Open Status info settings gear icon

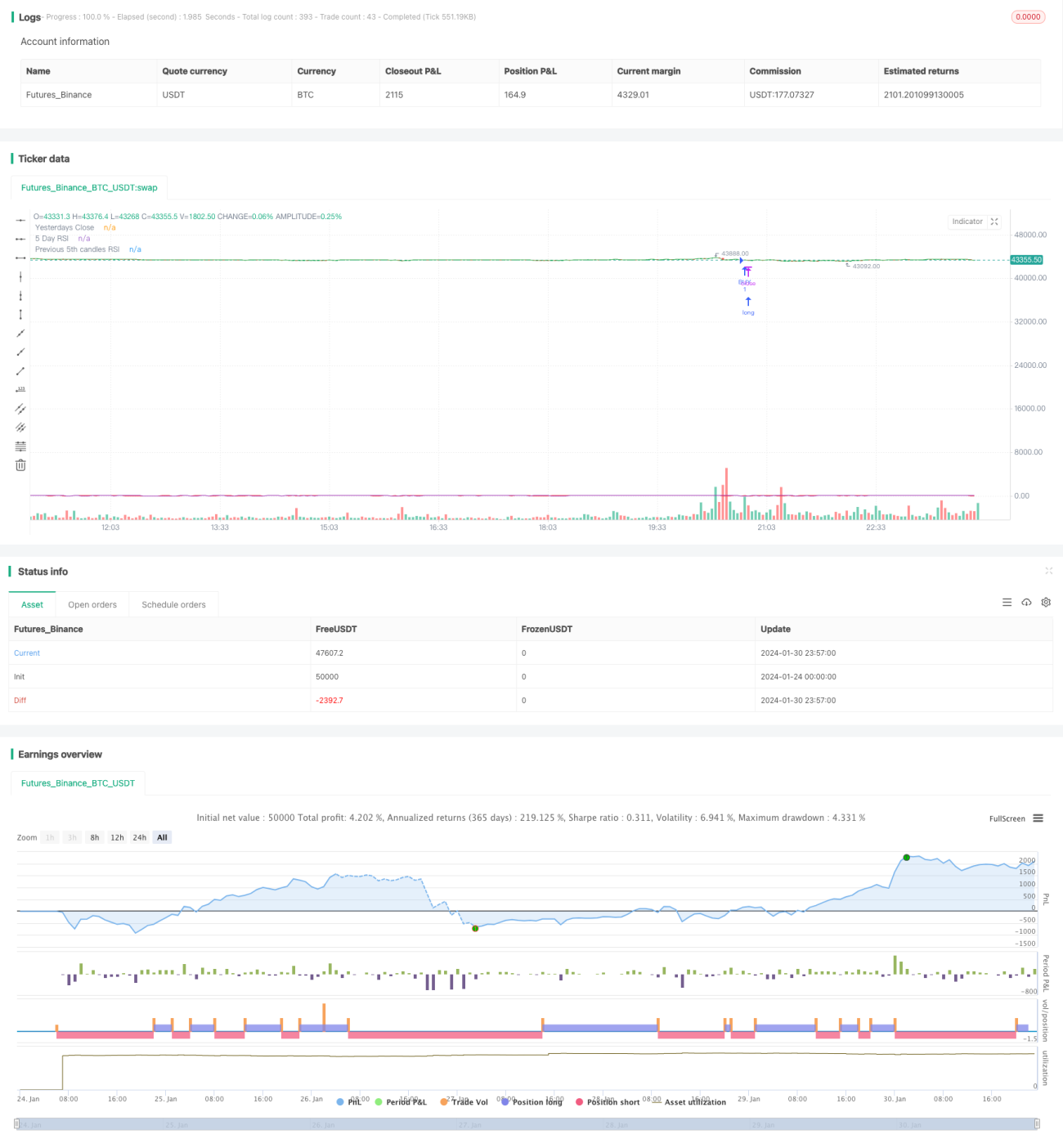[x=1046, y=602]
